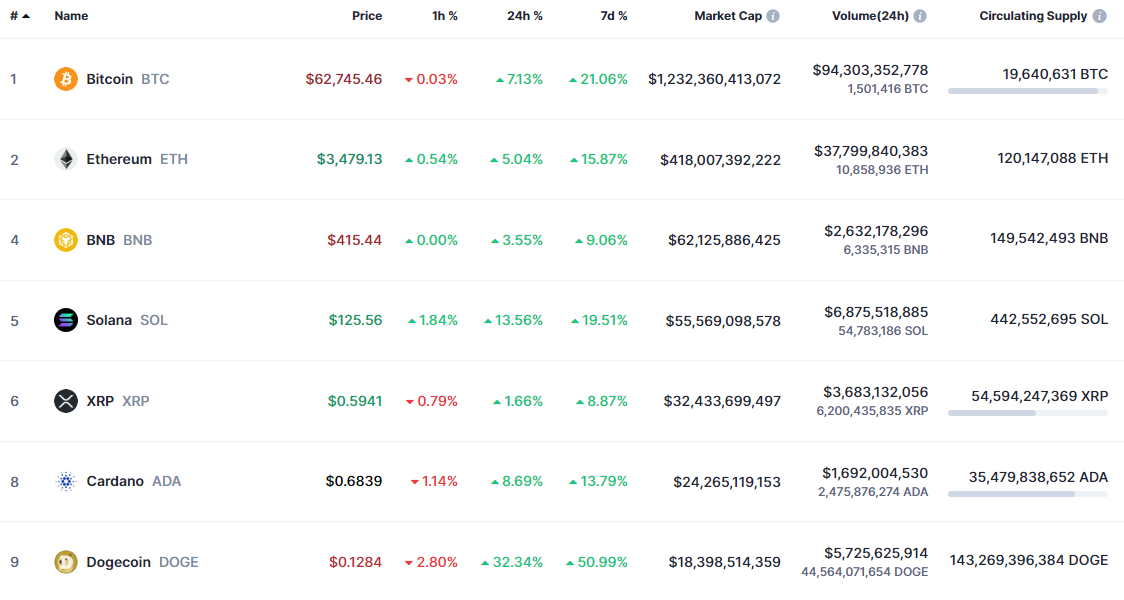Click the Solana price $125.56
The image size is (1124, 600).
pyautogui.click(x=356, y=320)
